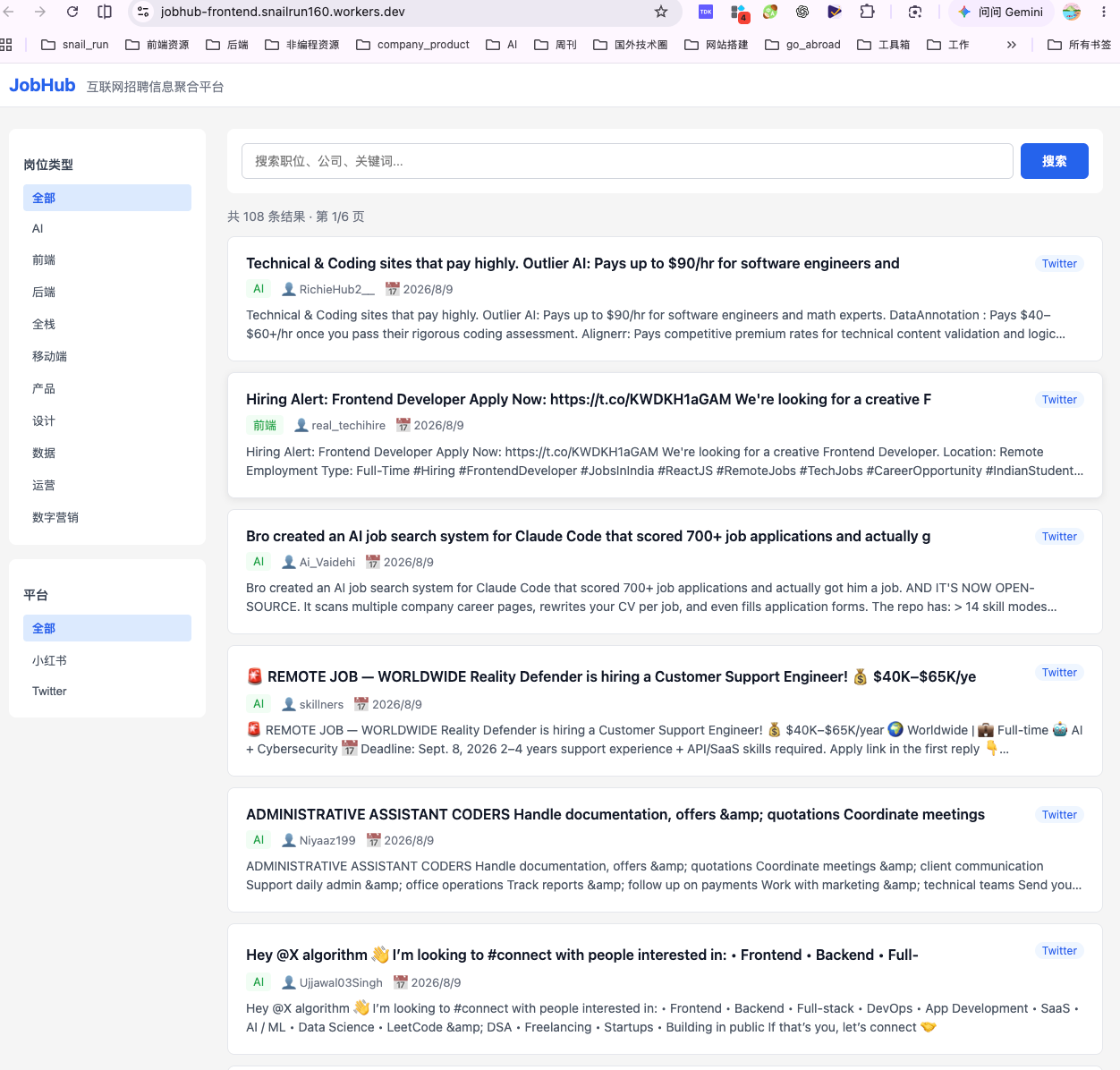
Task: Open the extensions puzzle icon
Action: point(867,12)
